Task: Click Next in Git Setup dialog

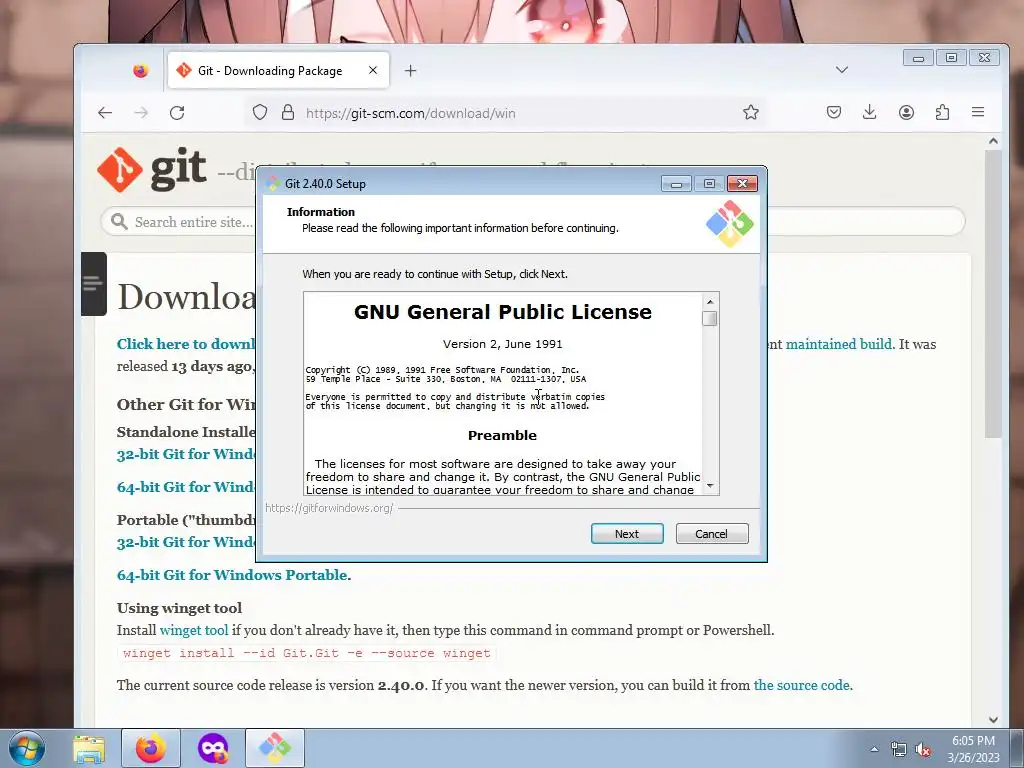Action: tap(627, 534)
